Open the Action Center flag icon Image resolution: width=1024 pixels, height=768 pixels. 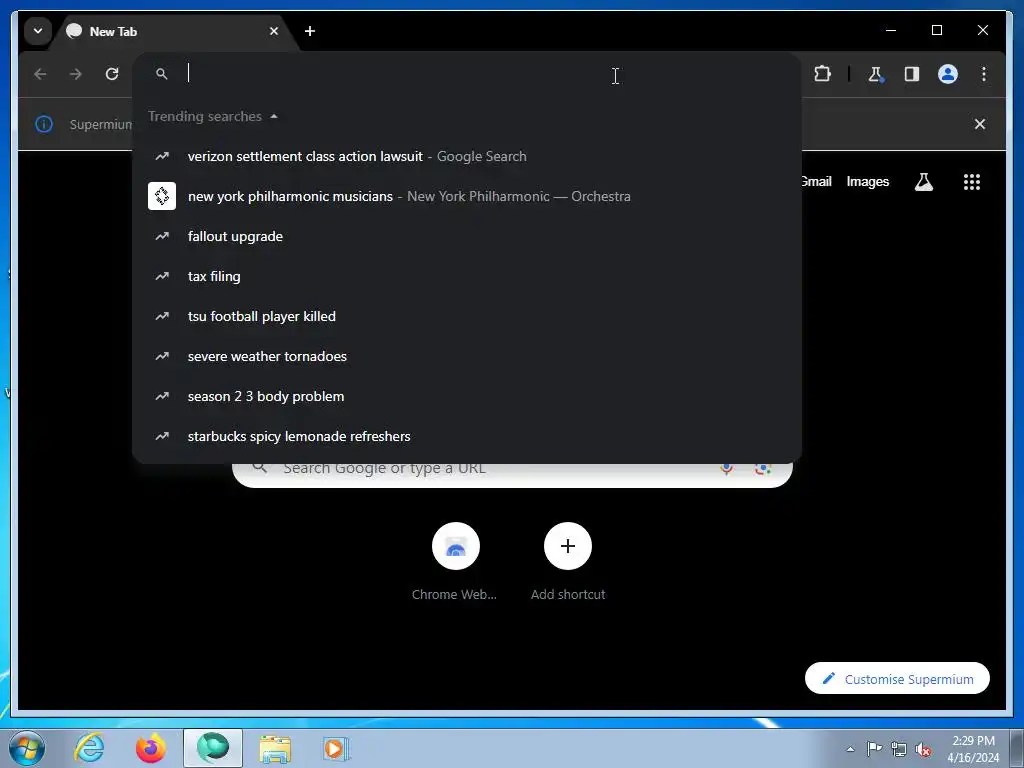click(x=874, y=748)
